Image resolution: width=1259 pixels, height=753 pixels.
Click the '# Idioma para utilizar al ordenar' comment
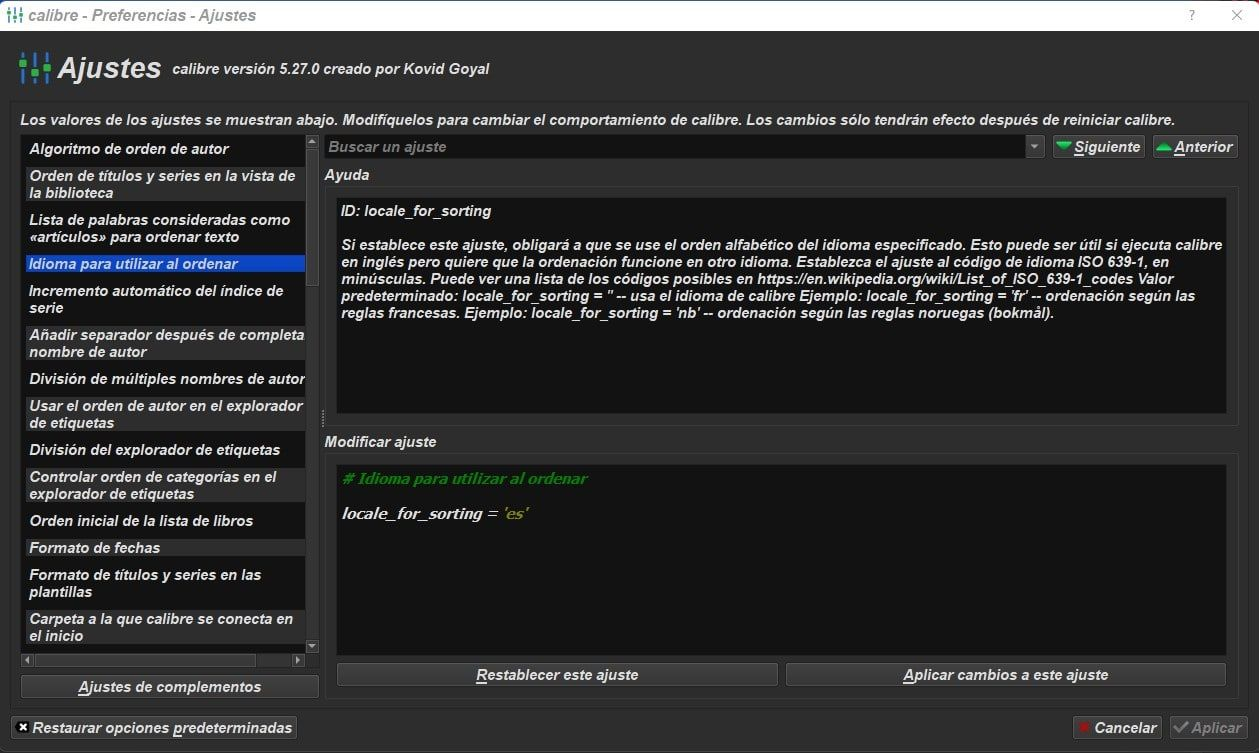pos(465,479)
